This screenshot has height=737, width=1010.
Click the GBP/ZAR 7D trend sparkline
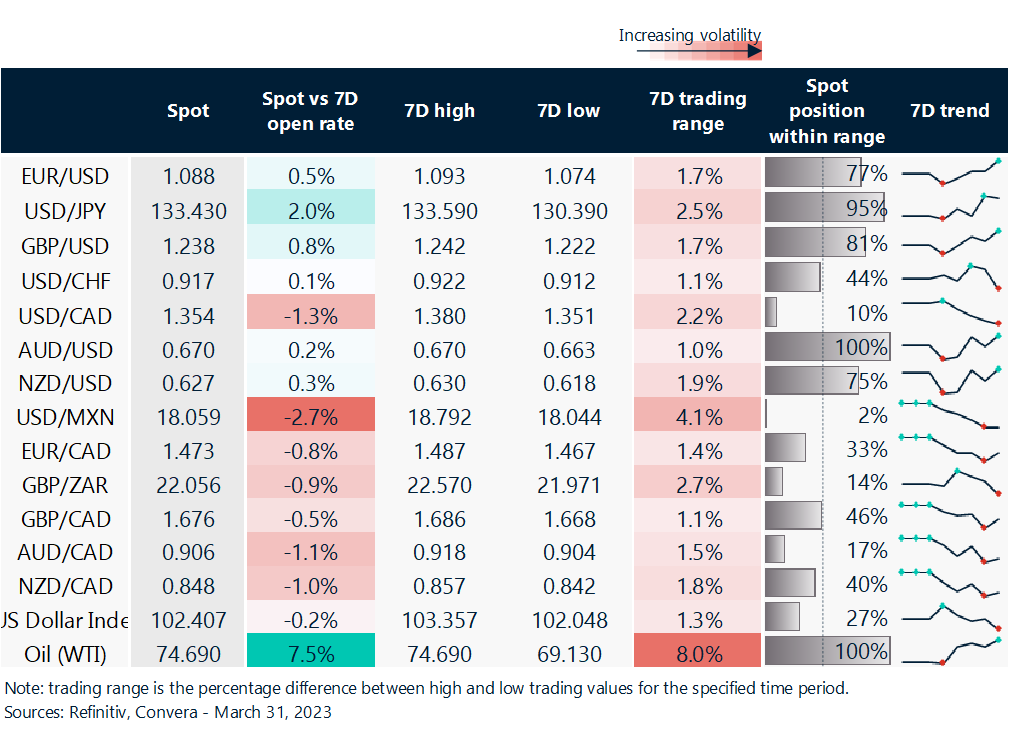(950, 482)
